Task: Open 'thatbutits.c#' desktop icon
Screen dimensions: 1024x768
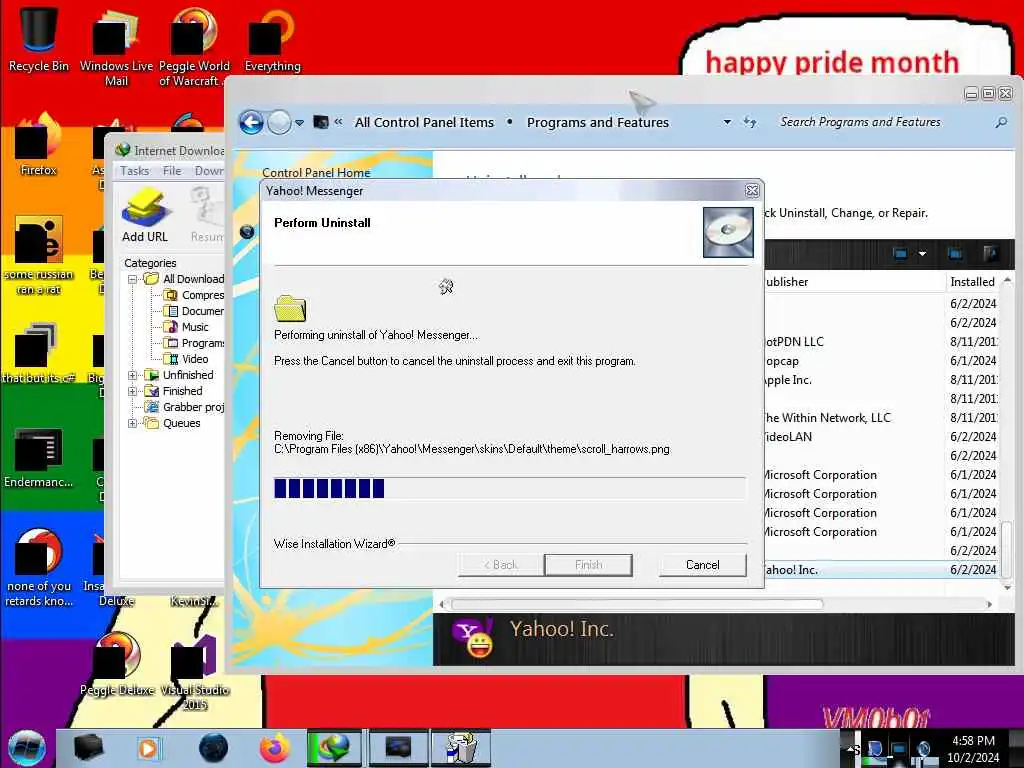Action: point(38,353)
